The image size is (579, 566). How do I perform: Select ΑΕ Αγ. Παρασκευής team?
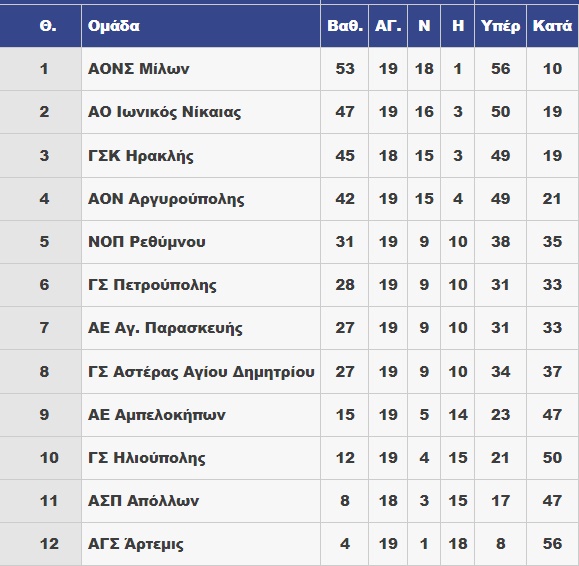click(165, 328)
